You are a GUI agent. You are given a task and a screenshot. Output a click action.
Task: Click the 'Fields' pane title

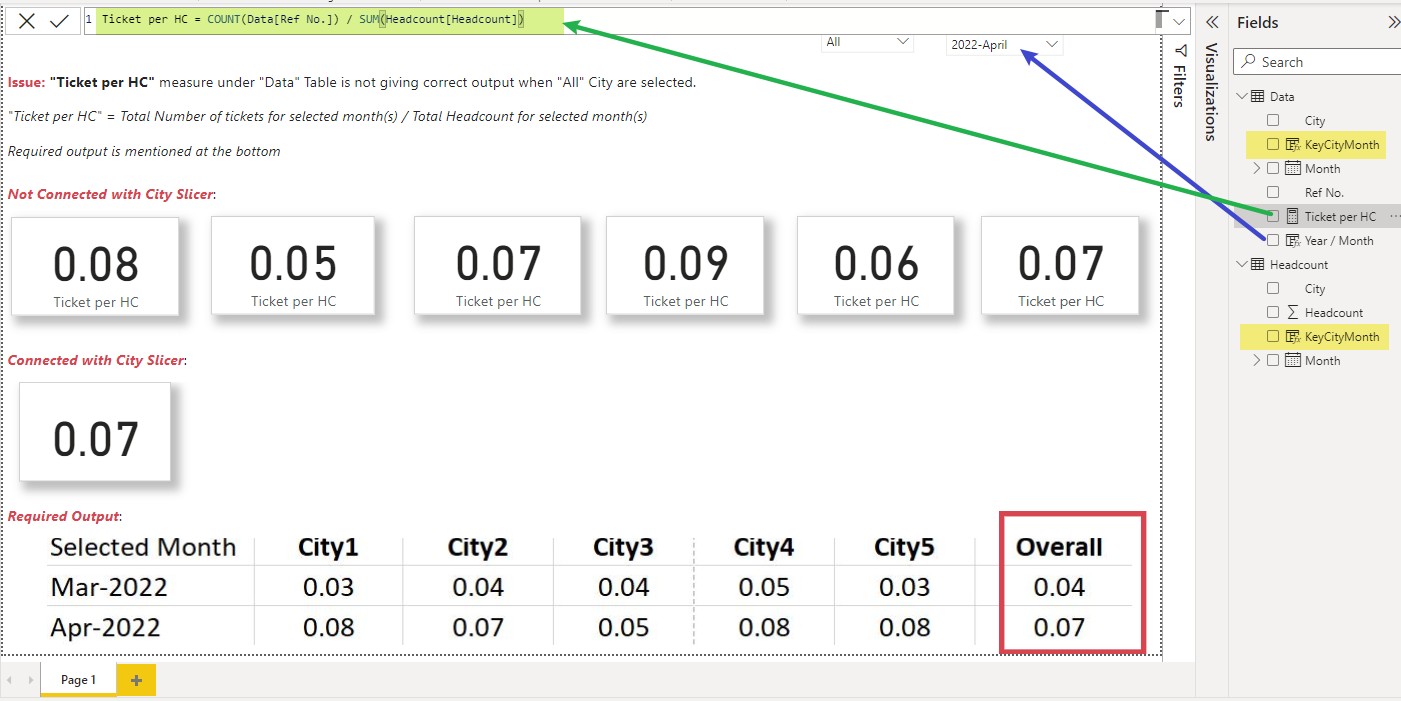click(x=1258, y=22)
